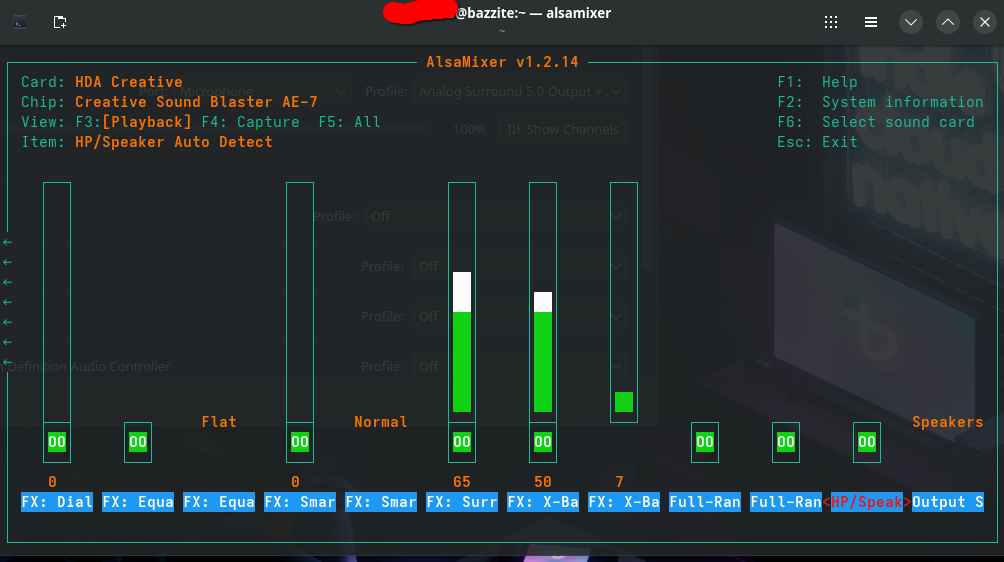
Task: Select the Normal smart volume value
Action: (x=380, y=422)
